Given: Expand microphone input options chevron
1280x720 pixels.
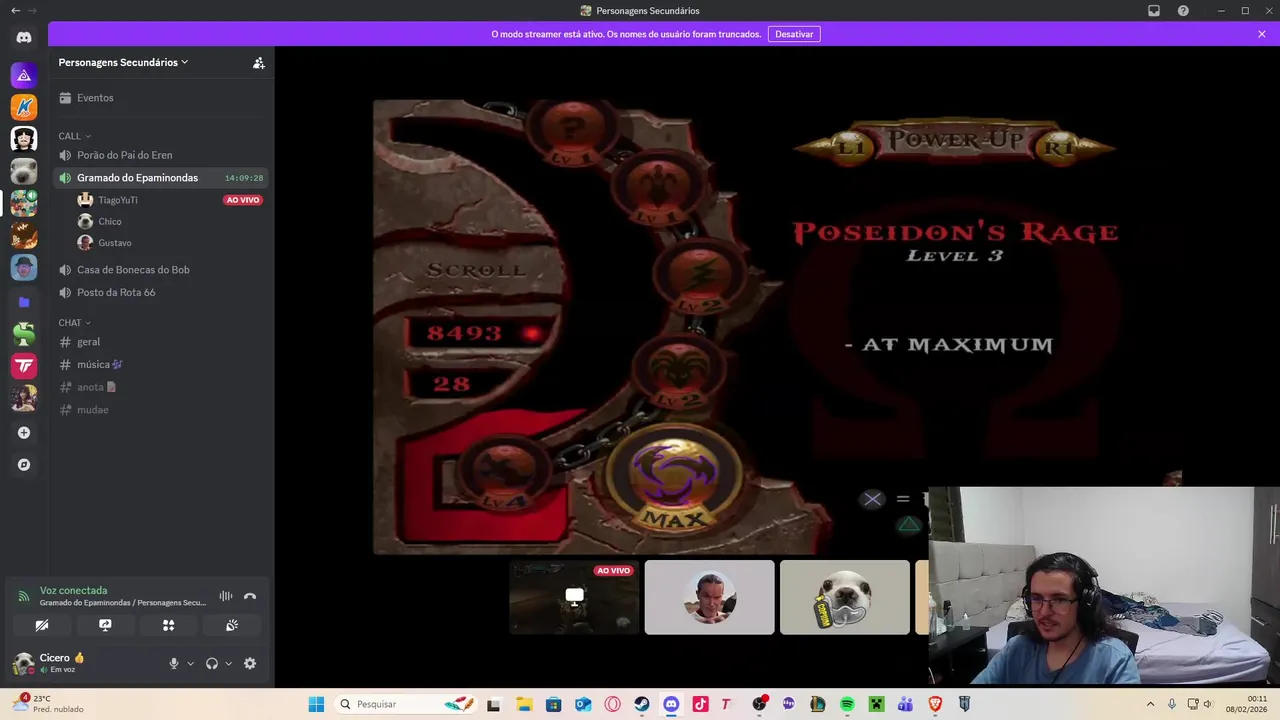Looking at the screenshot, I should pyautogui.click(x=190, y=663).
